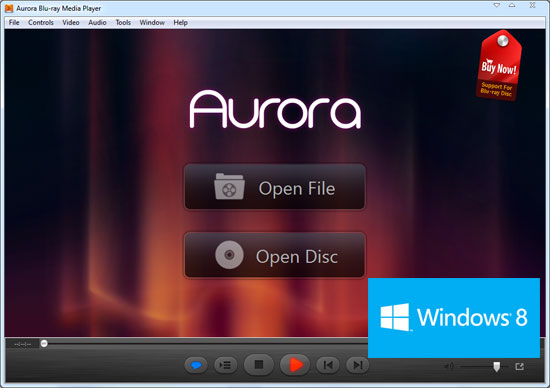550x388 pixels.
Task: Click the Open Disc button
Action: click(275, 255)
